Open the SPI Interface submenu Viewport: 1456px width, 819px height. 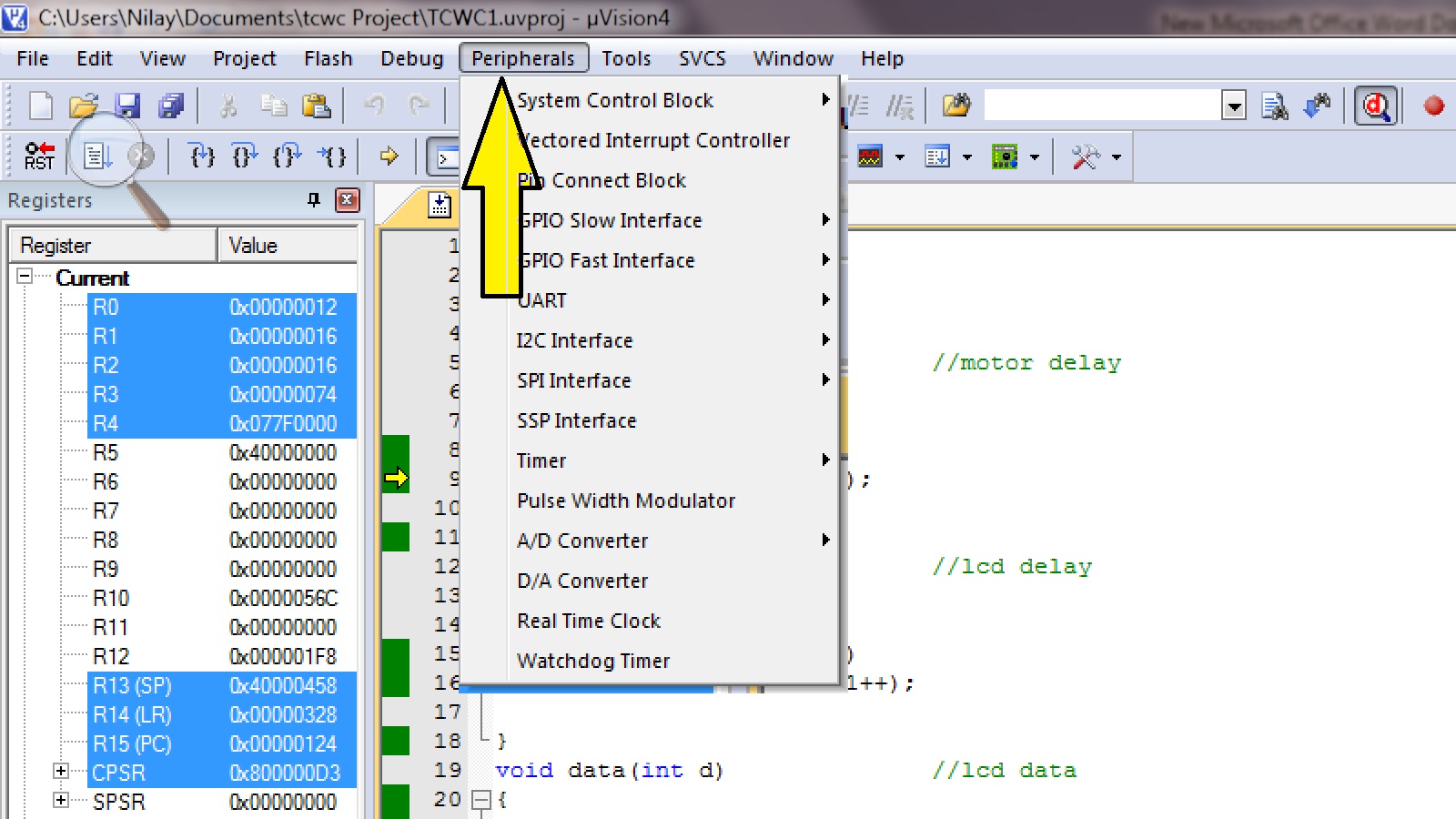pos(650,380)
